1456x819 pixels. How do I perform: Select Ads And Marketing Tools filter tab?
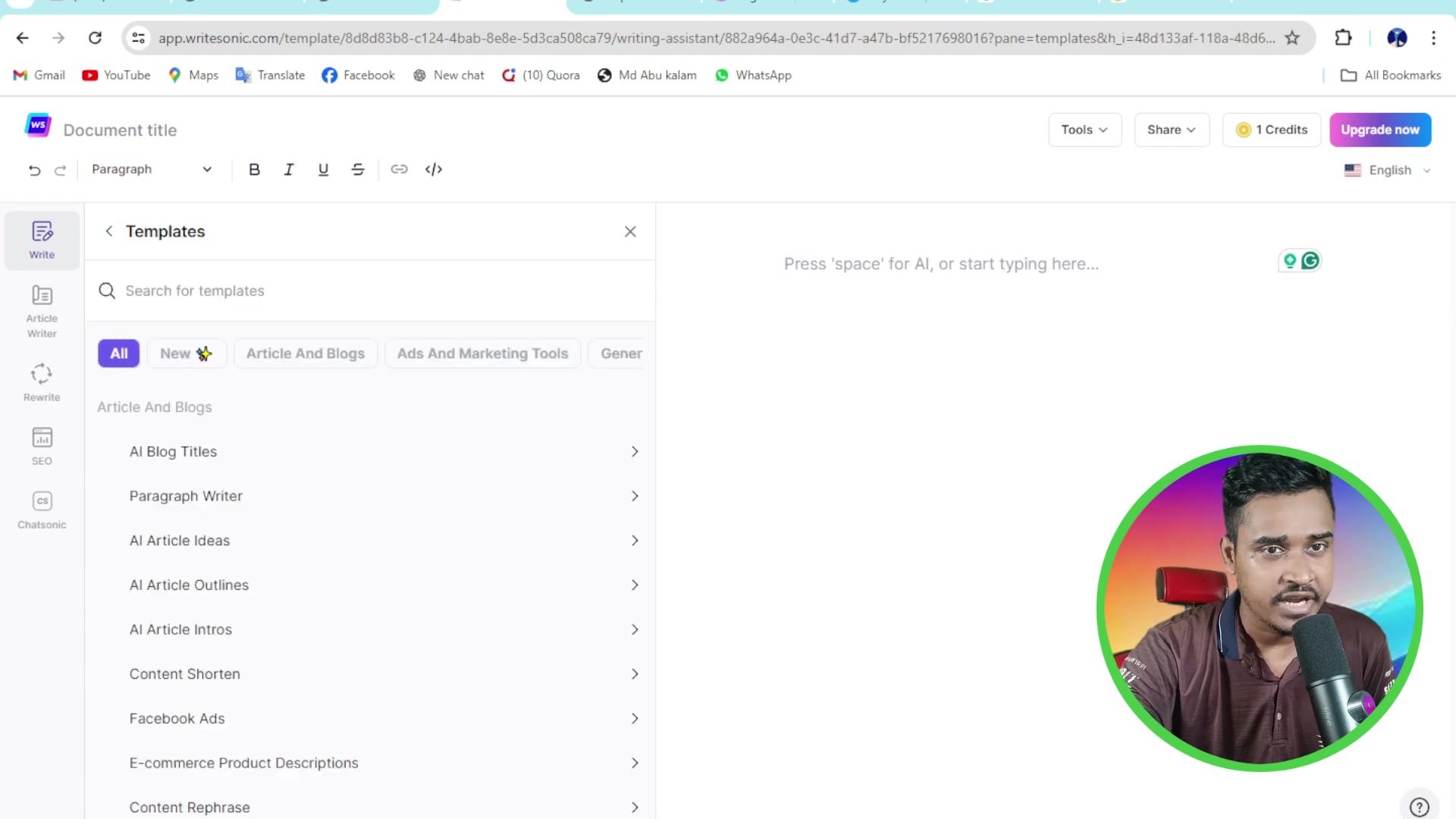[482, 353]
